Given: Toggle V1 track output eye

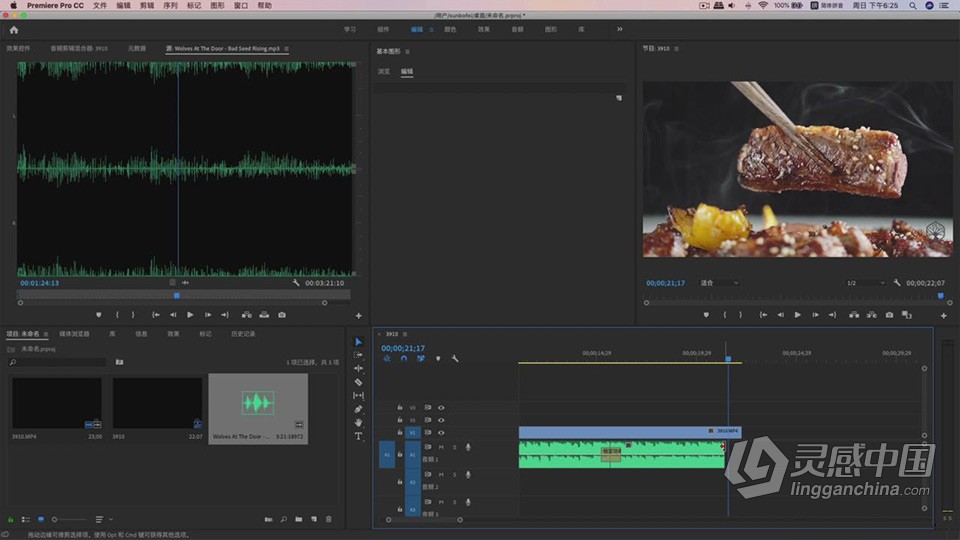Looking at the screenshot, I should tap(441, 432).
